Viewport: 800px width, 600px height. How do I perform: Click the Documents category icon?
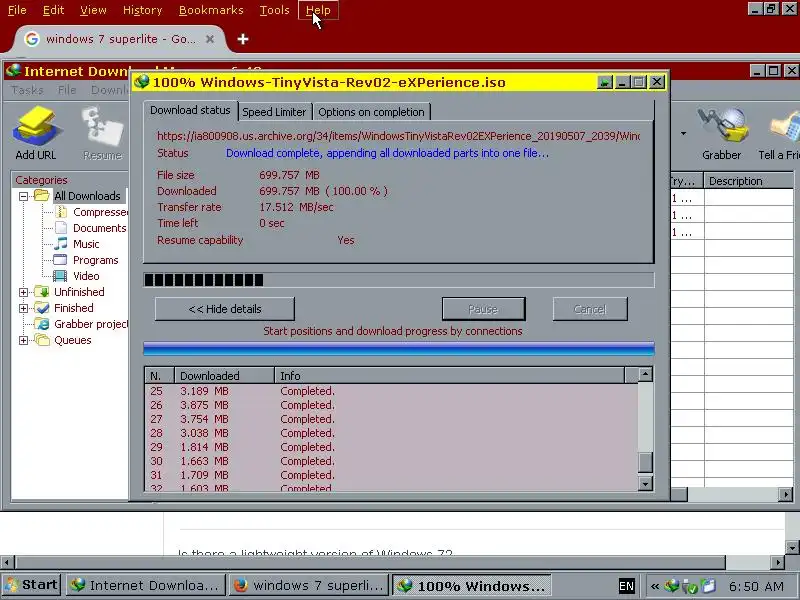coord(61,228)
